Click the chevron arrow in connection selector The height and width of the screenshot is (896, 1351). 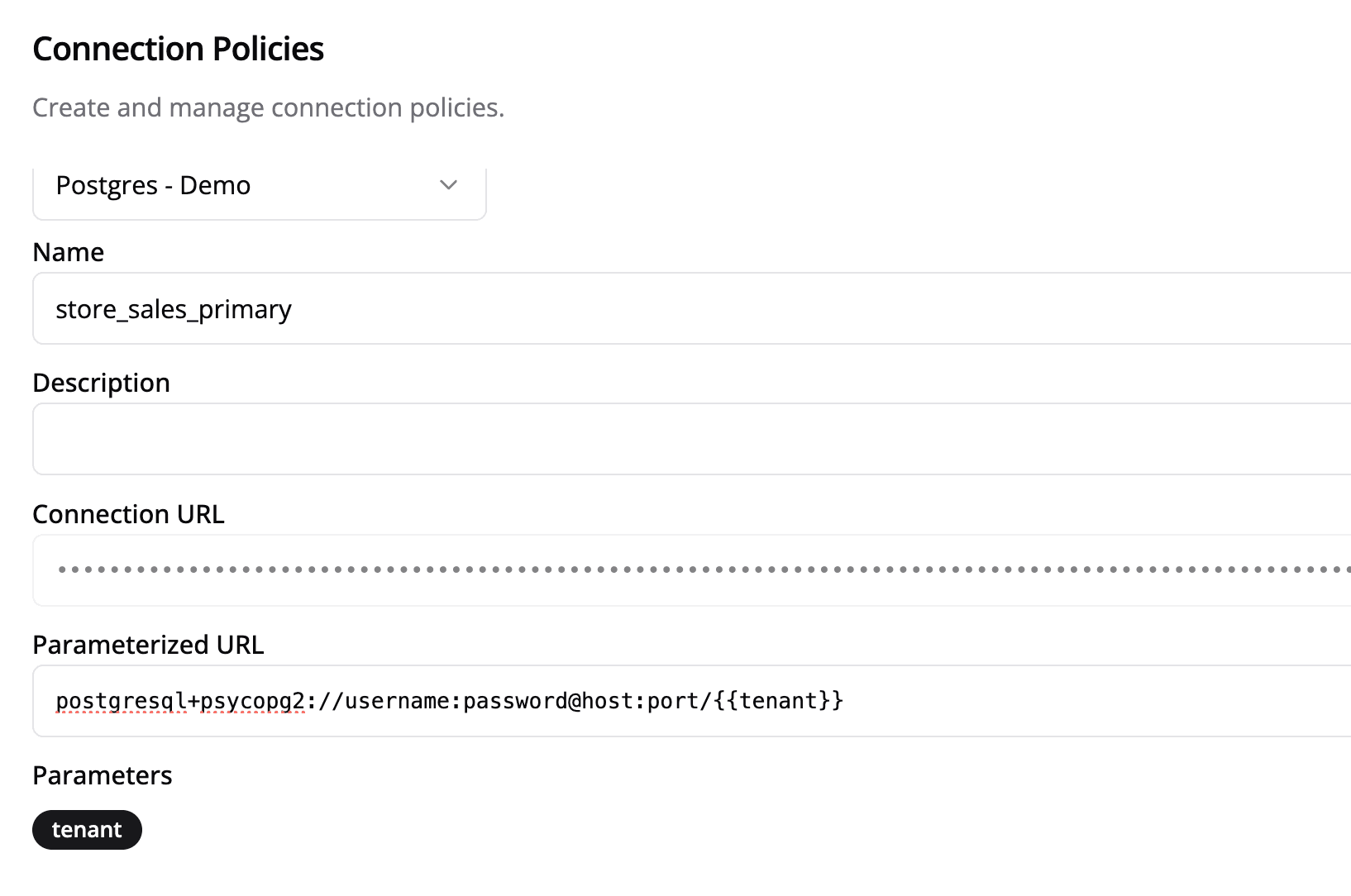[x=448, y=185]
